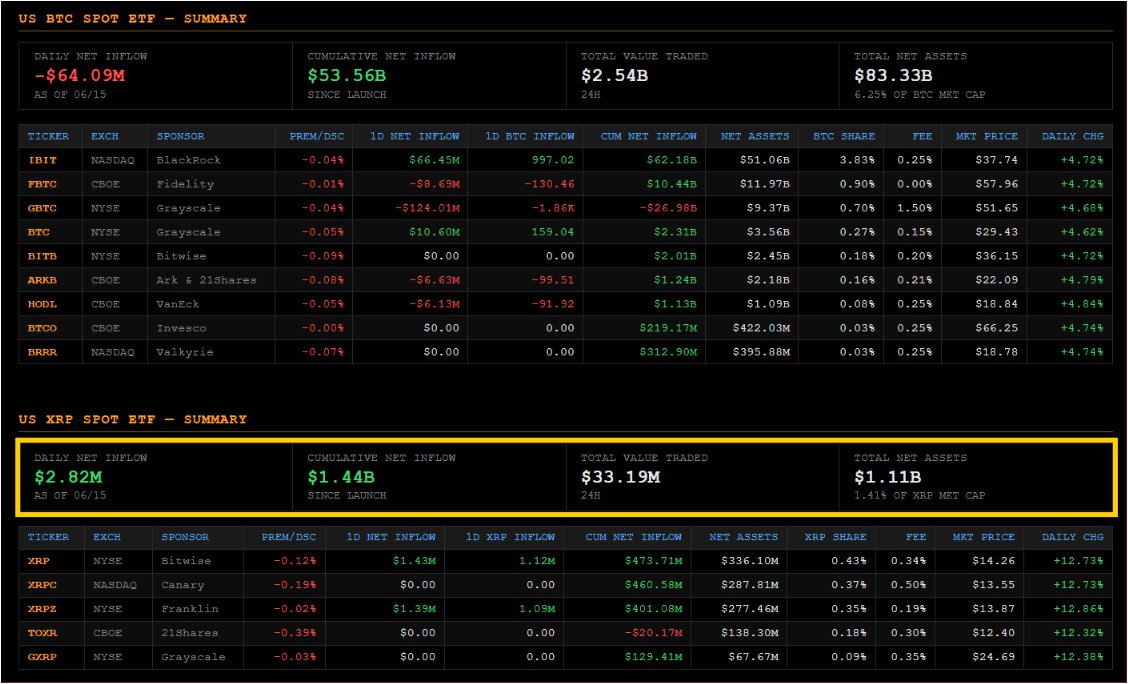Select the $422.03M net assets cell
1128x684 pixels.
coord(760,328)
